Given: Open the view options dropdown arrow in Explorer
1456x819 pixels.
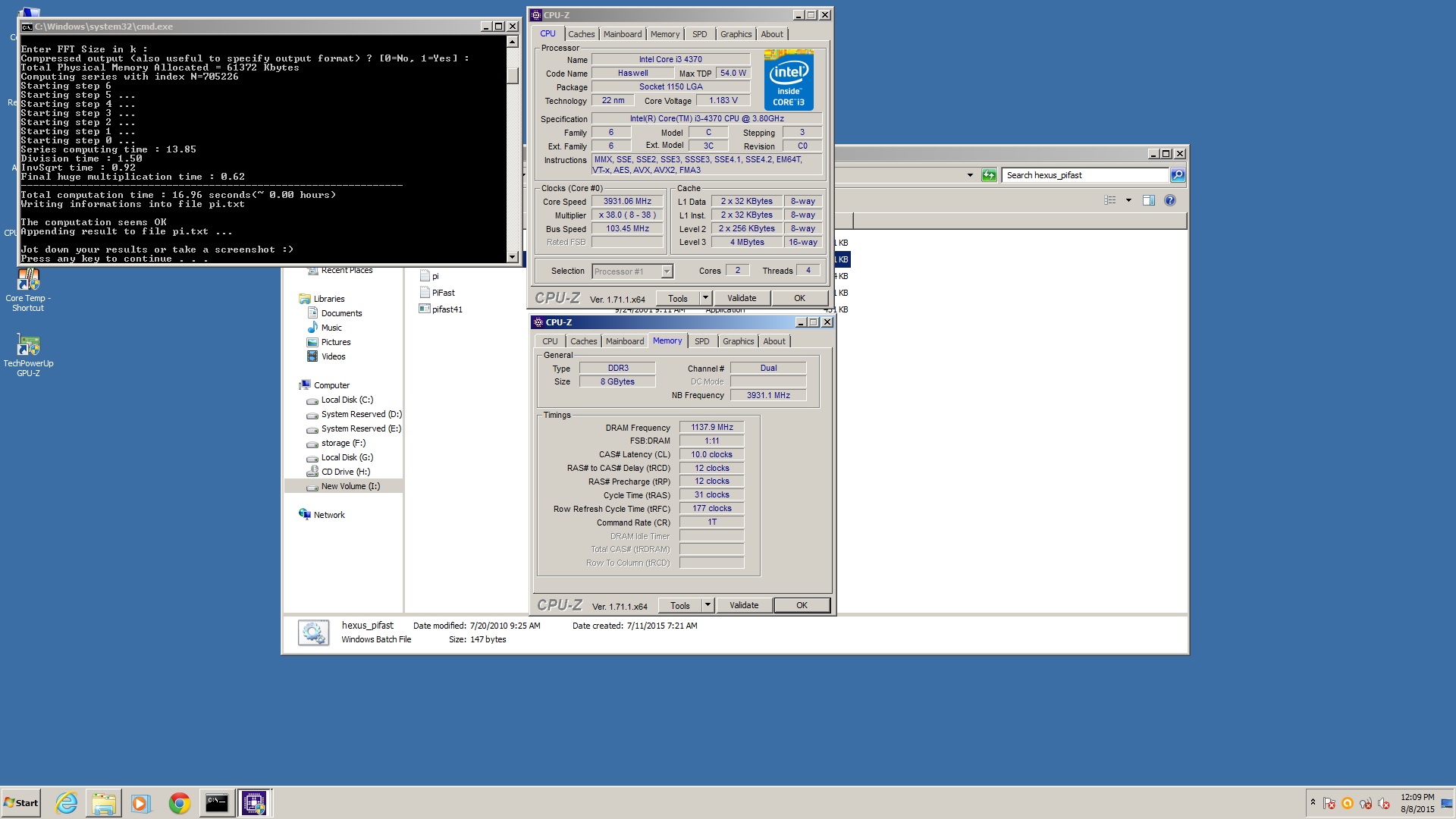Looking at the screenshot, I should click(1128, 200).
